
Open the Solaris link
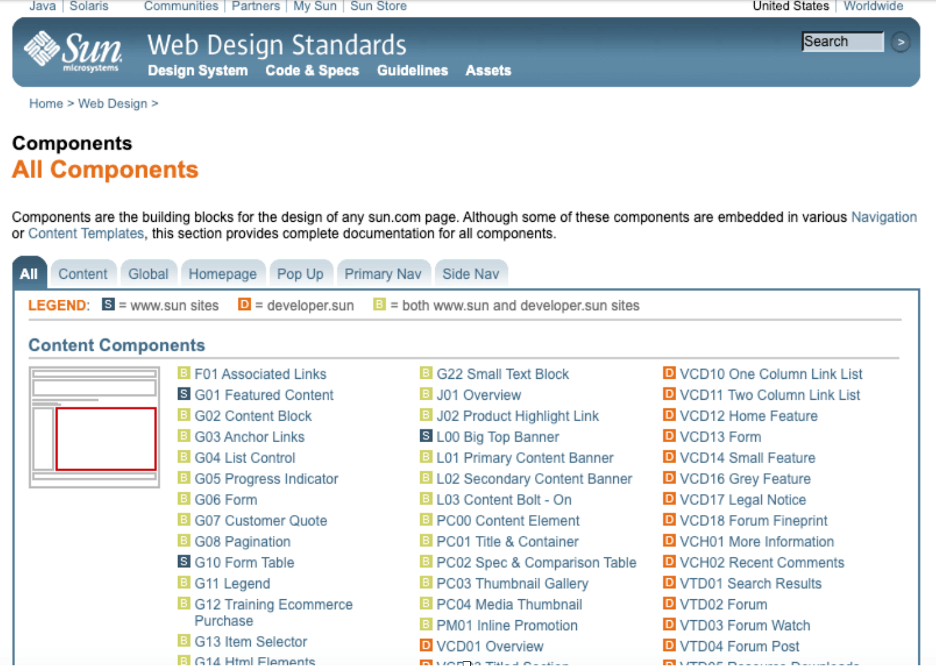89,6
